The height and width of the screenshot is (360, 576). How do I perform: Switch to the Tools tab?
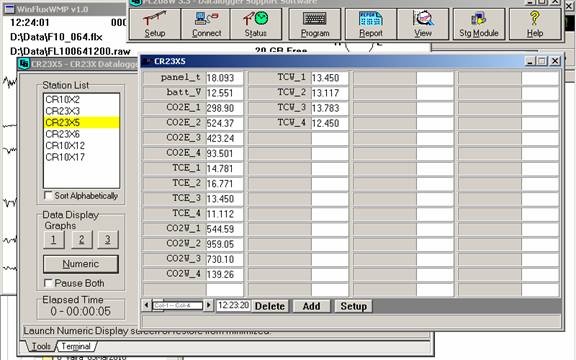click(x=41, y=346)
